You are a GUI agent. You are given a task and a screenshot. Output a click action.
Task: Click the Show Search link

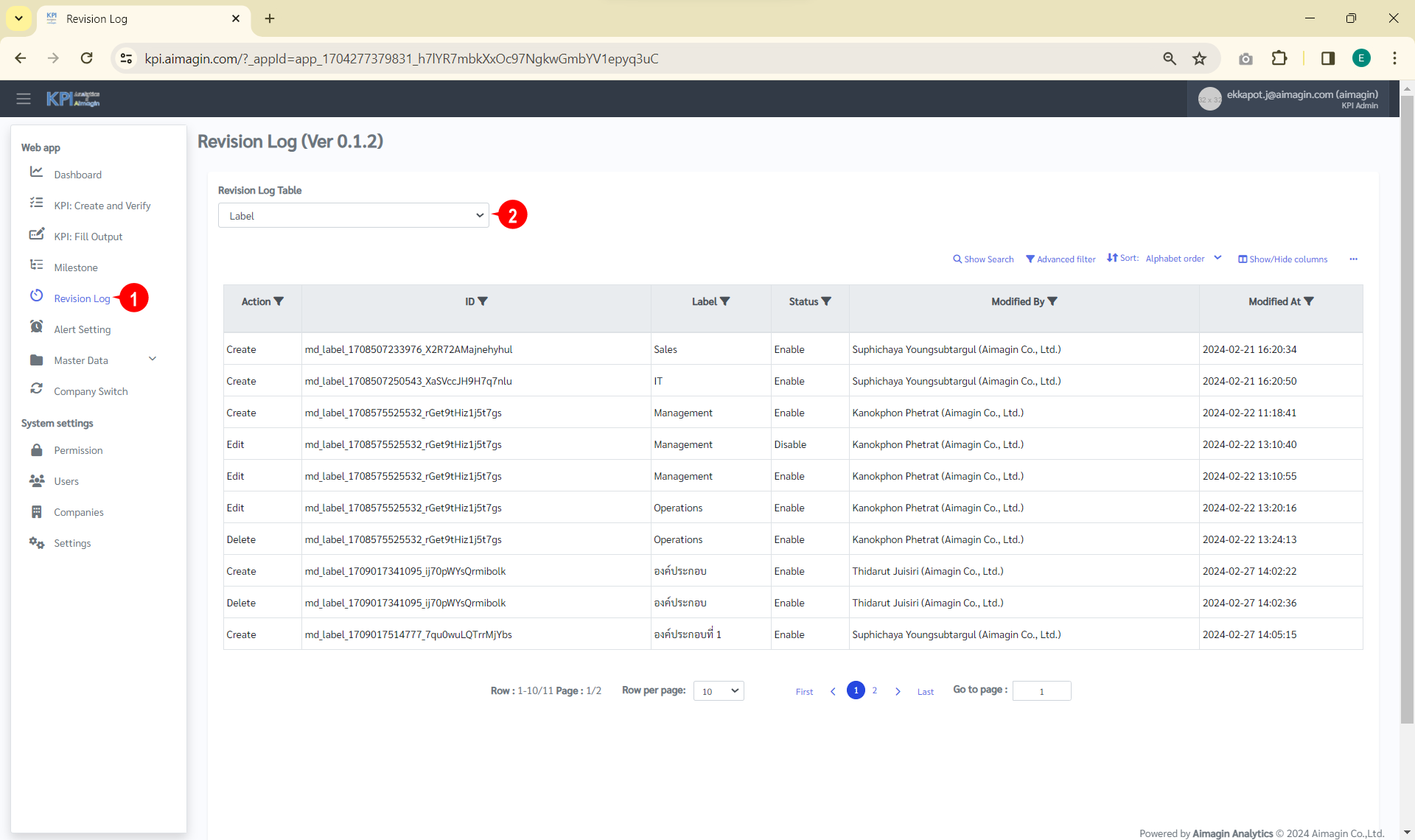[983, 259]
